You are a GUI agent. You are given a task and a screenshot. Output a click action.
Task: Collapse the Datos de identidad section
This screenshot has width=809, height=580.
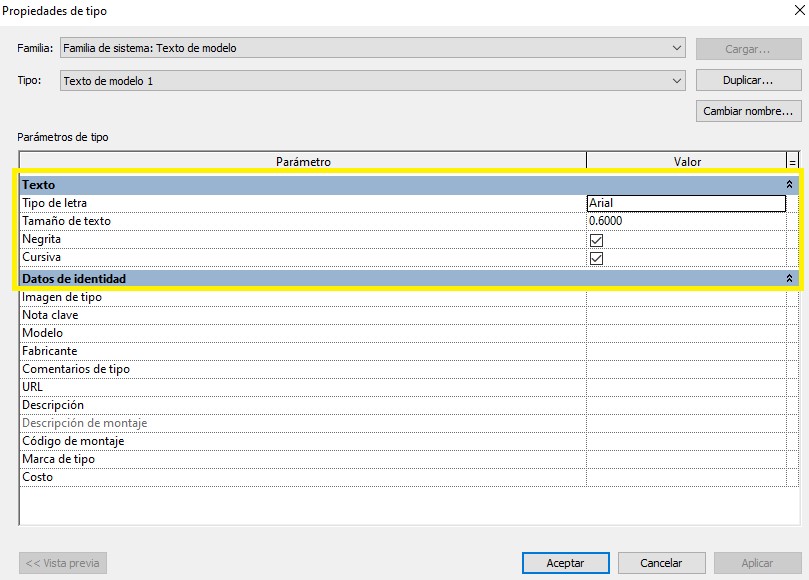click(x=790, y=279)
